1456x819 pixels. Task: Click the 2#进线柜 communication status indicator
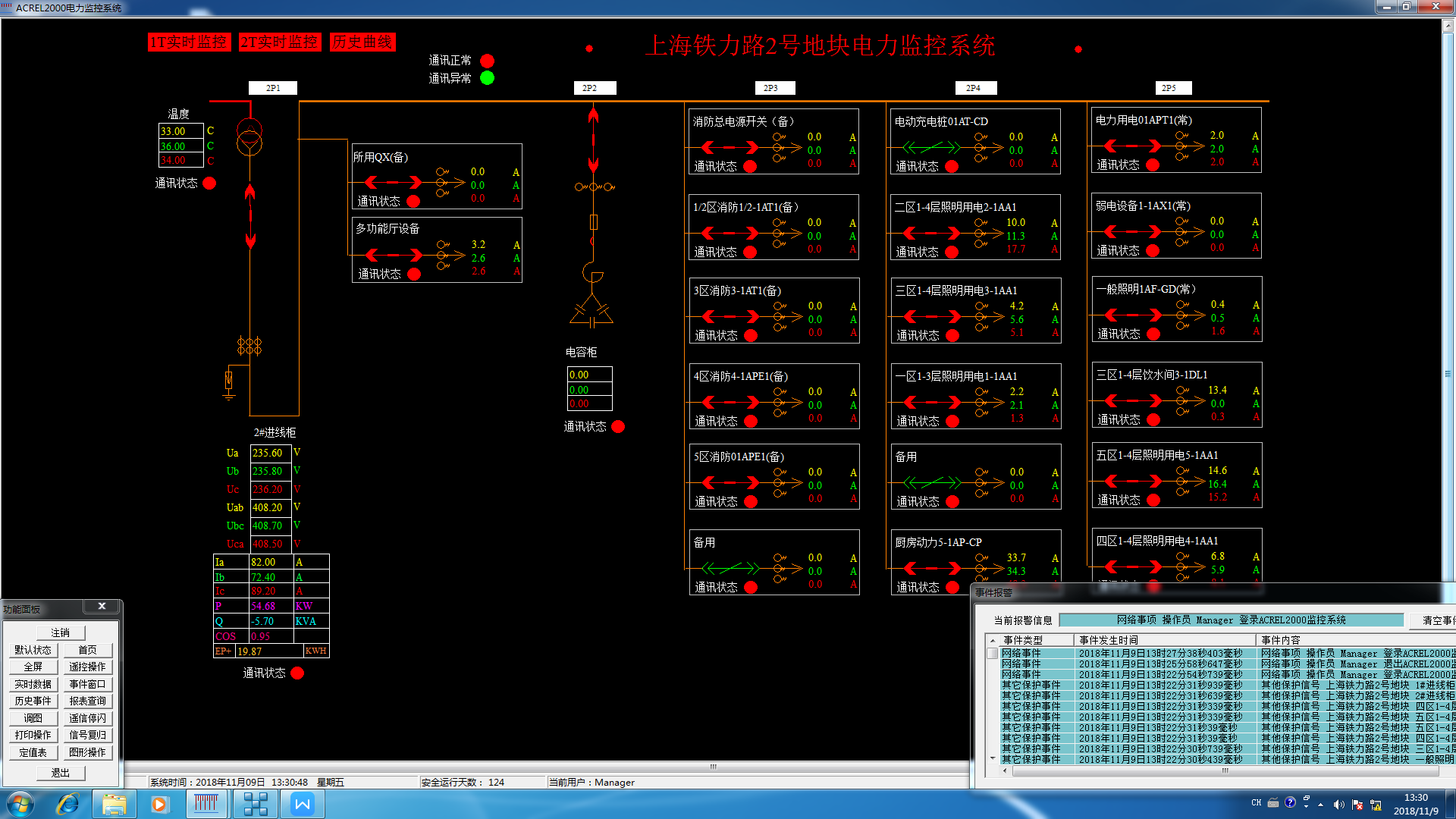[297, 673]
